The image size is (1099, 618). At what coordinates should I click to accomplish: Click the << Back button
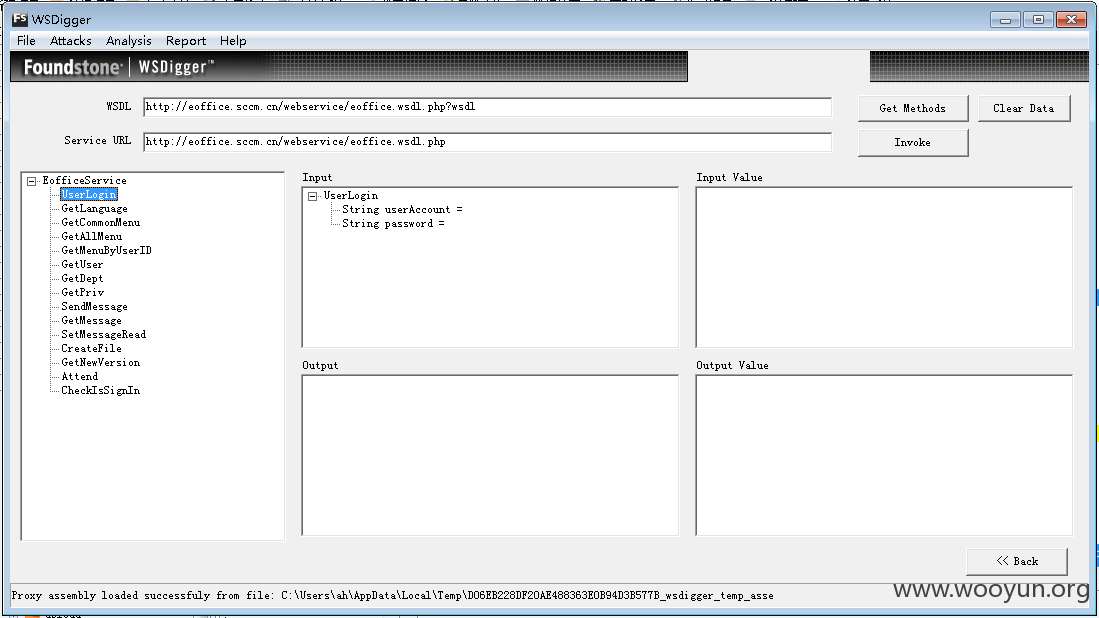coord(1017,561)
